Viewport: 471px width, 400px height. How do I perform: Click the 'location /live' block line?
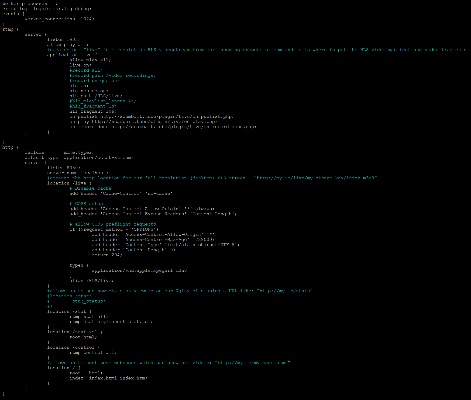coord(70,183)
